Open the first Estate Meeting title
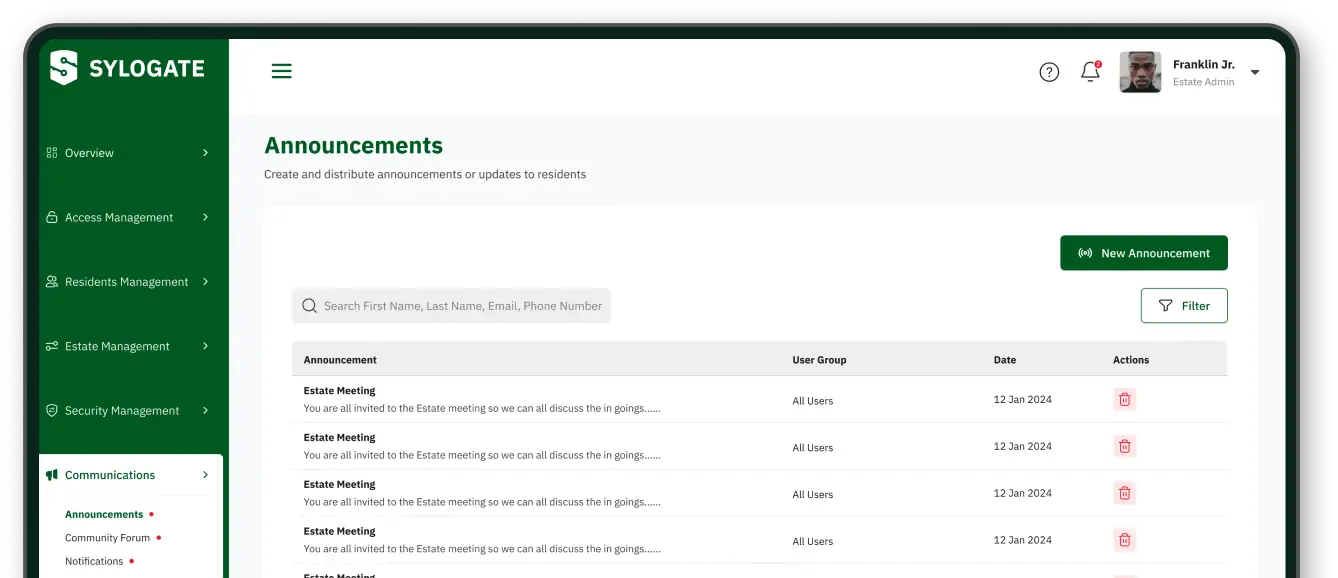The height and width of the screenshot is (578, 1338). [340, 391]
